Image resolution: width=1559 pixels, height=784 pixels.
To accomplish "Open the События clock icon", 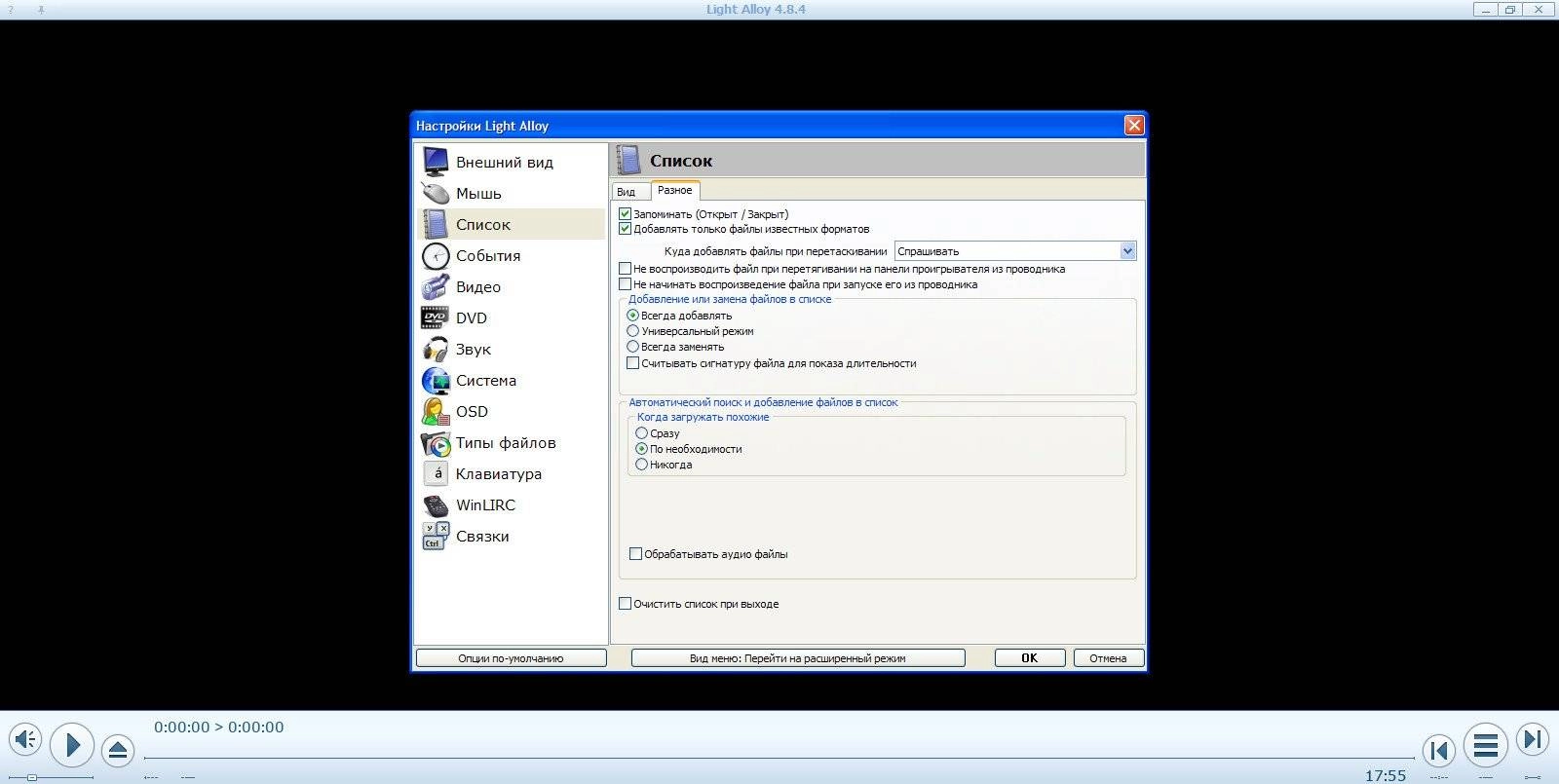I will (x=436, y=255).
